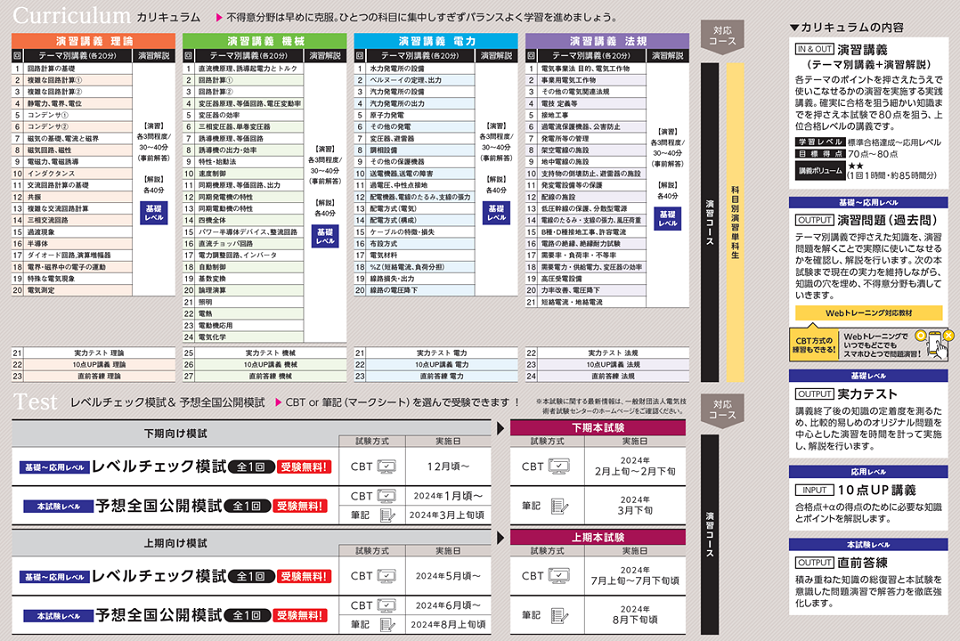This screenshot has height=641, width=960.
Task: Click CBT monitor icon beside 12月頃〜
Action: pos(386,467)
